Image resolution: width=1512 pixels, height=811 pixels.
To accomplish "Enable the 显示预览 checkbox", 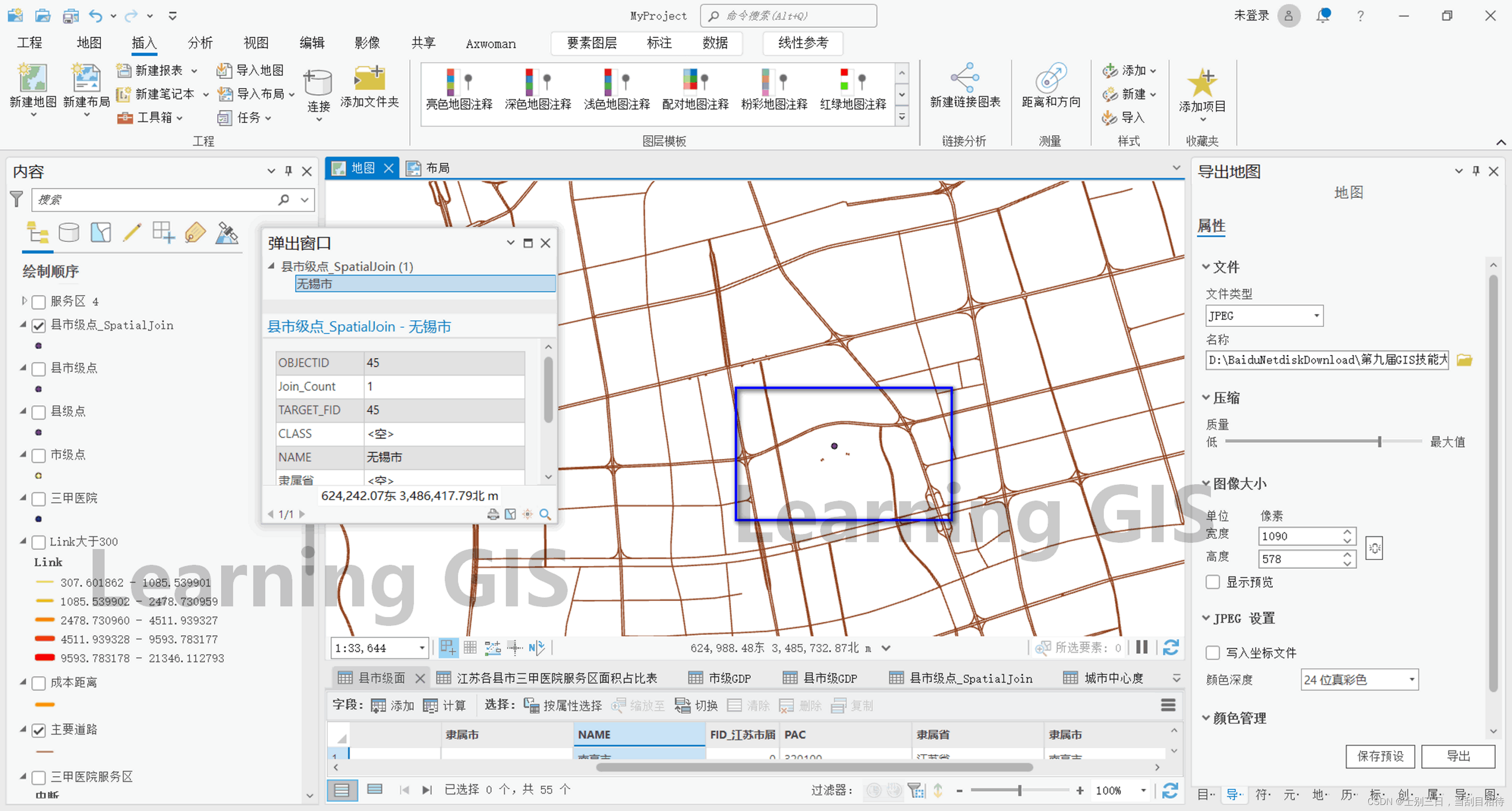I will coord(1213,582).
